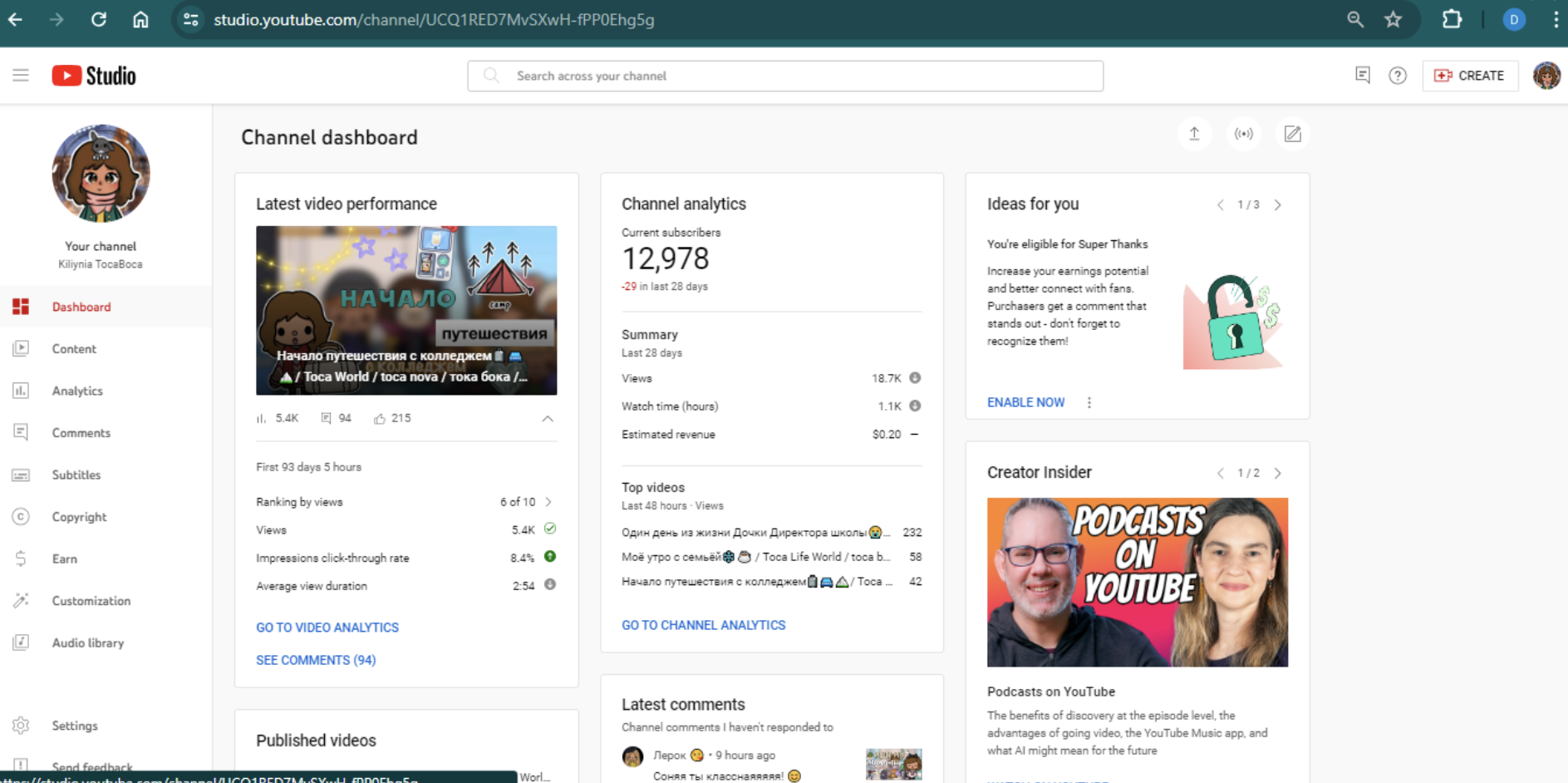Open Dashboard in sidebar

[106, 307]
